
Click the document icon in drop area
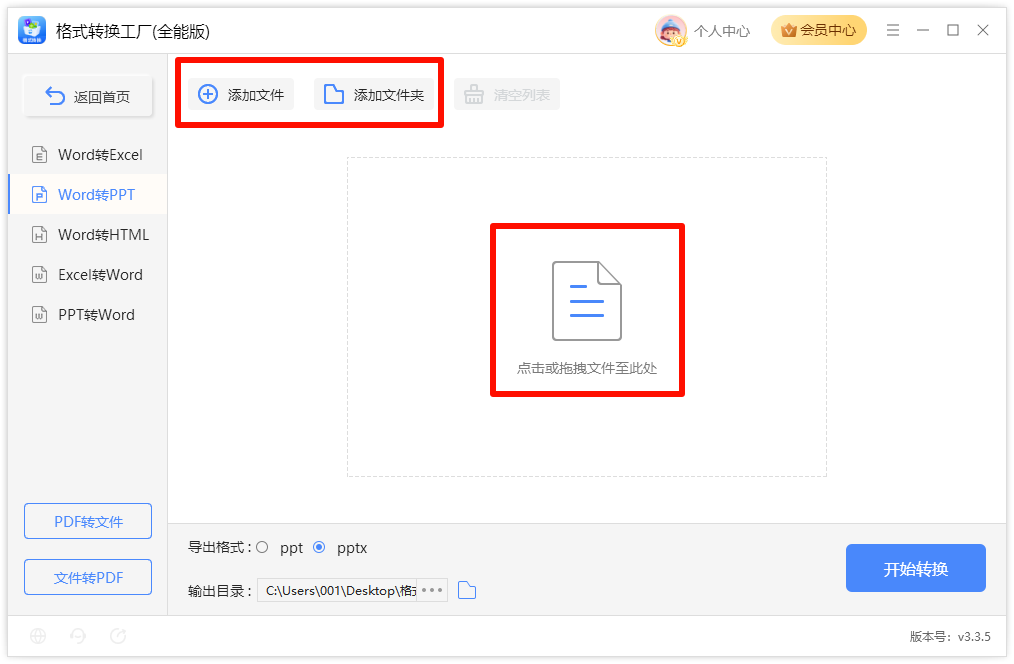click(x=587, y=301)
